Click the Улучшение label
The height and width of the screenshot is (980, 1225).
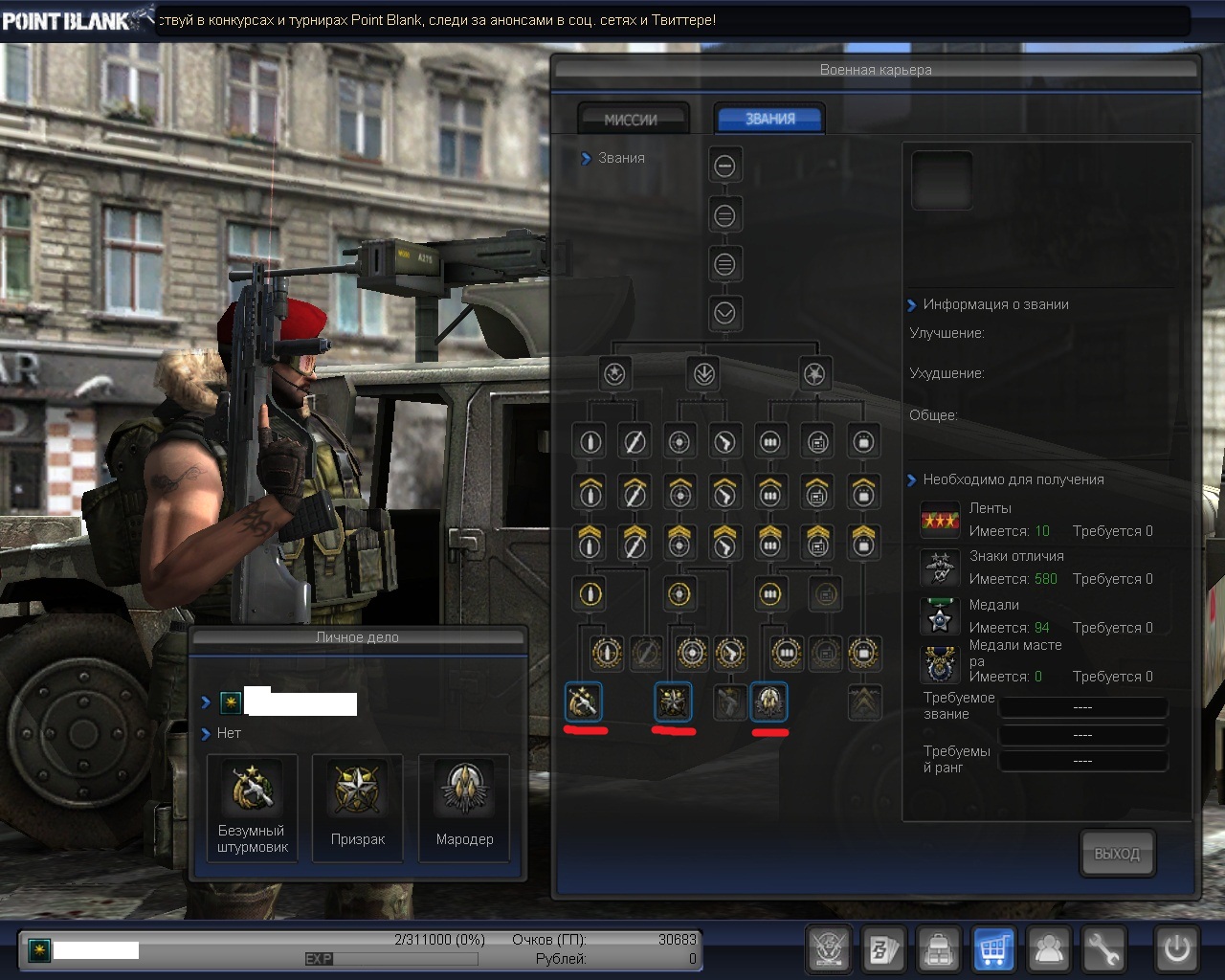pyautogui.click(x=947, y=333)
